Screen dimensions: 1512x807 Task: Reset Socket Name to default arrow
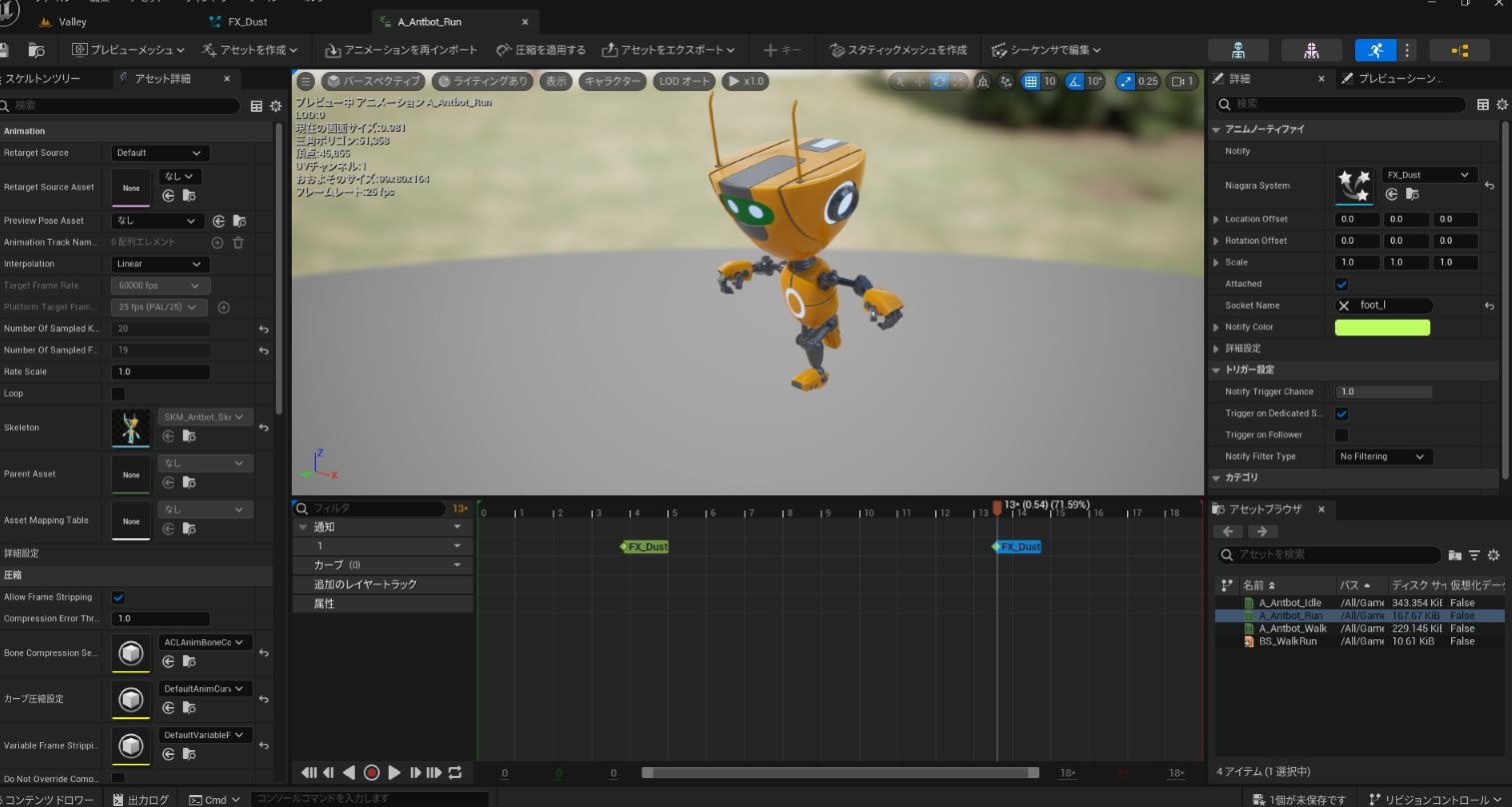point(1489,306)
